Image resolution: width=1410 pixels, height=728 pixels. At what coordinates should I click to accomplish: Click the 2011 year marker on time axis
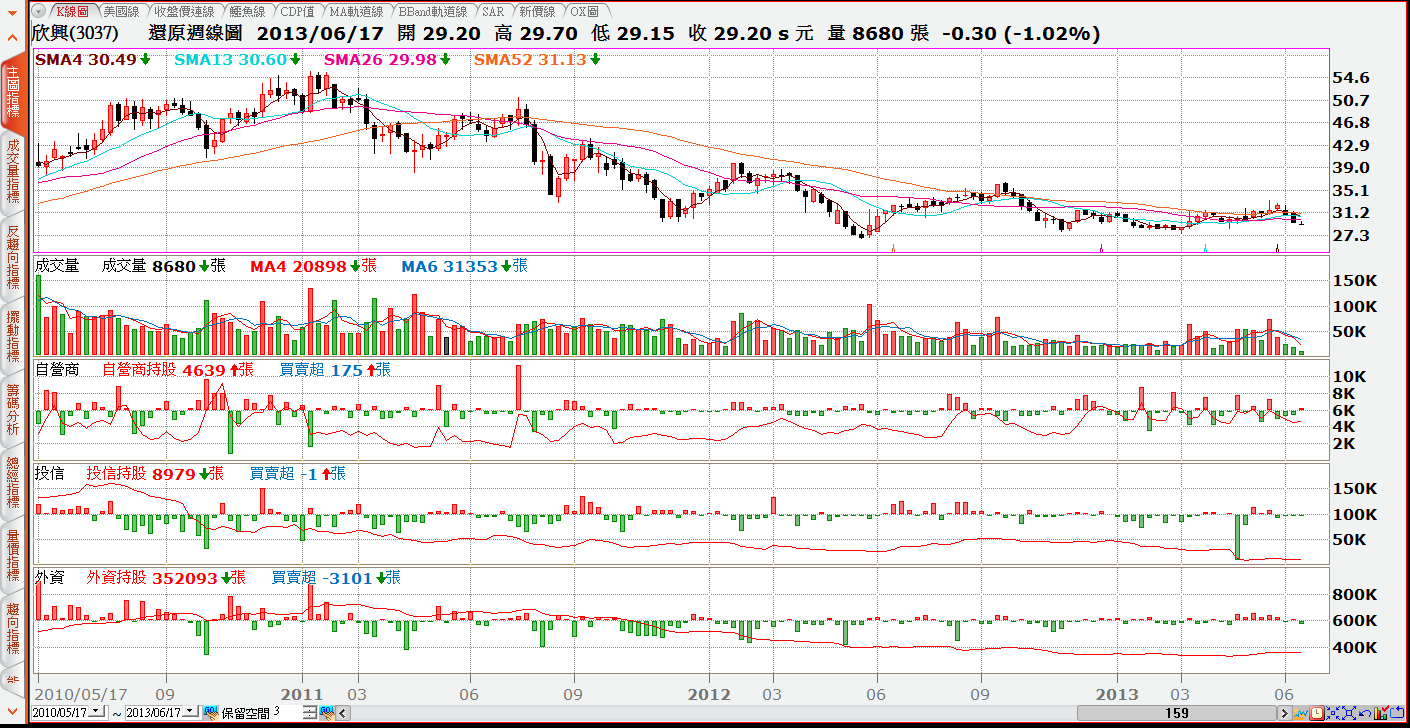[301, 694]
